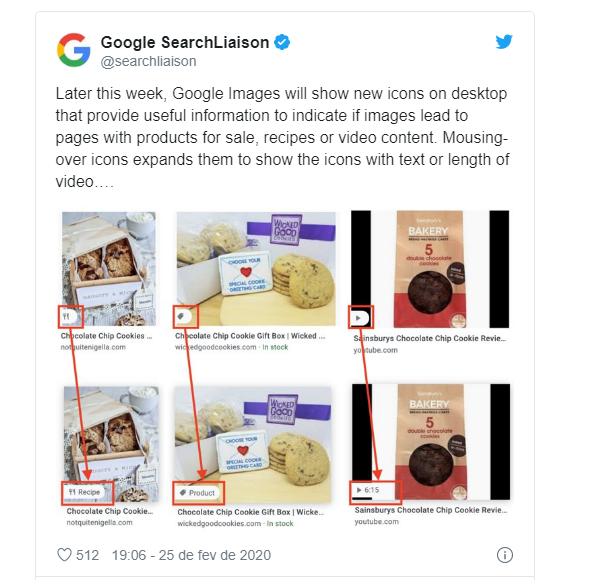
Task: Click the 6:15 video length badge
Action: pos(368,490)
